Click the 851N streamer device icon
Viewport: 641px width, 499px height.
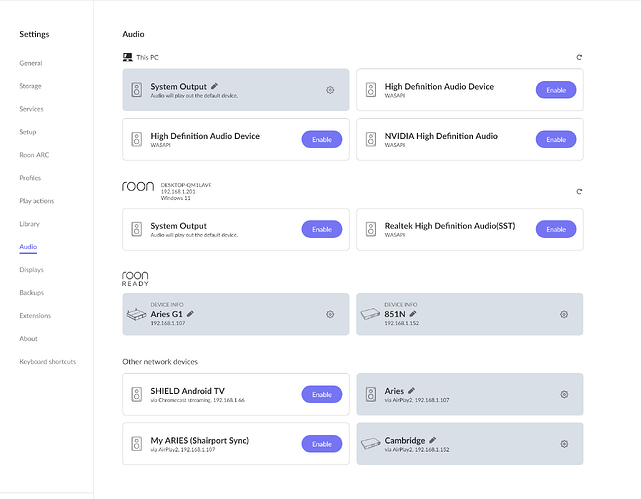[x=370, y=314]
